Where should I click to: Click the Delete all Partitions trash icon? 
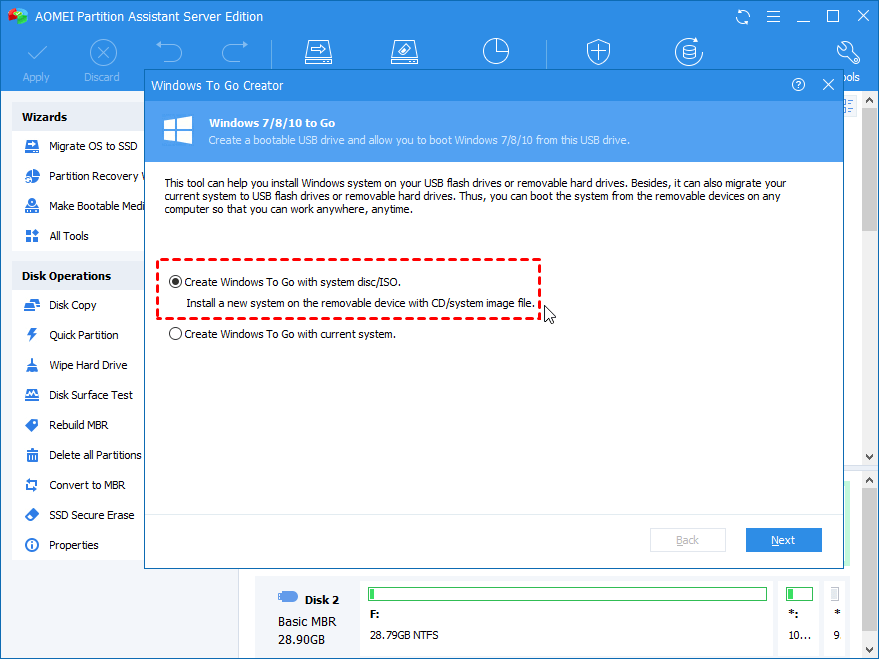pos(32,455)
